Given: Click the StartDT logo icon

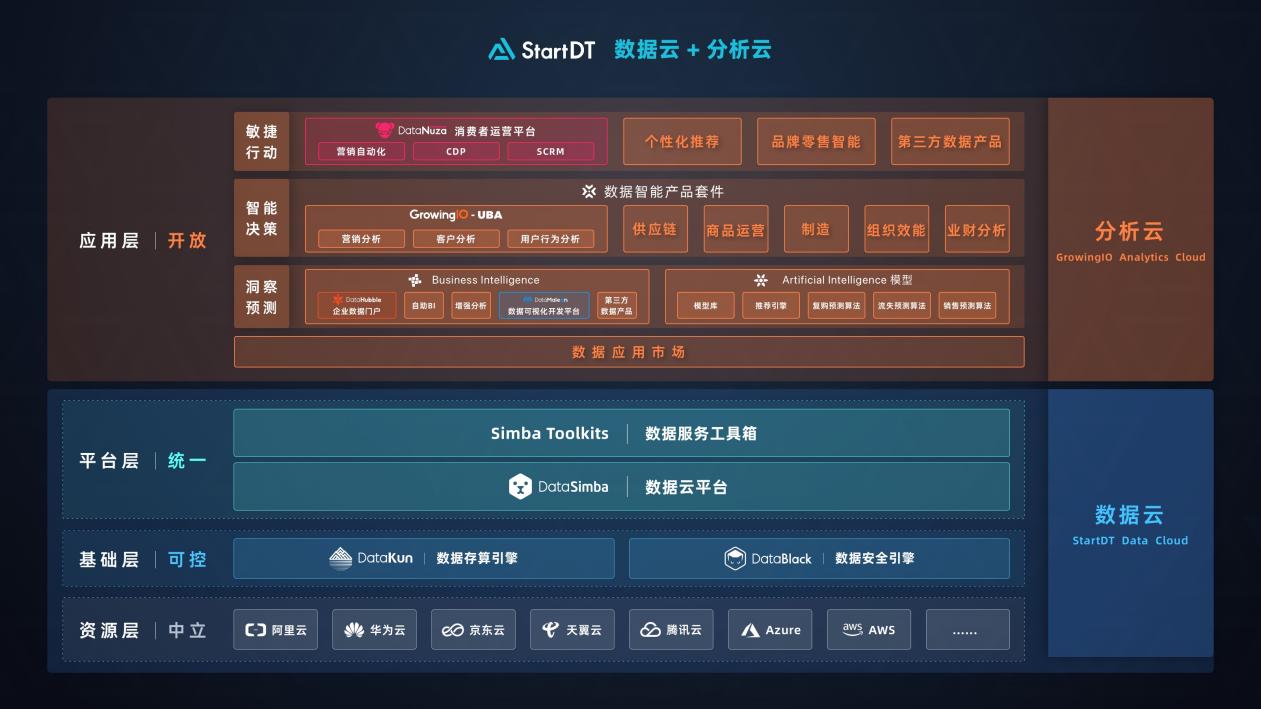Looking at the screenshot, I should tap(502, 49).
